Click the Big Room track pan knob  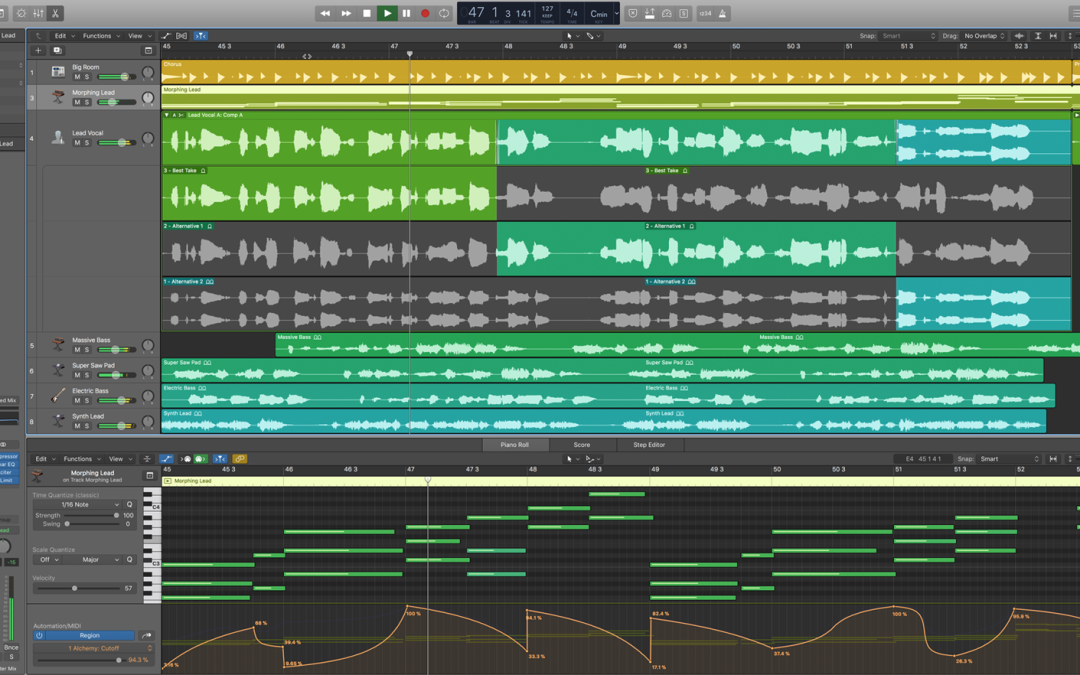pyautogui.click(x=147, y=72)
